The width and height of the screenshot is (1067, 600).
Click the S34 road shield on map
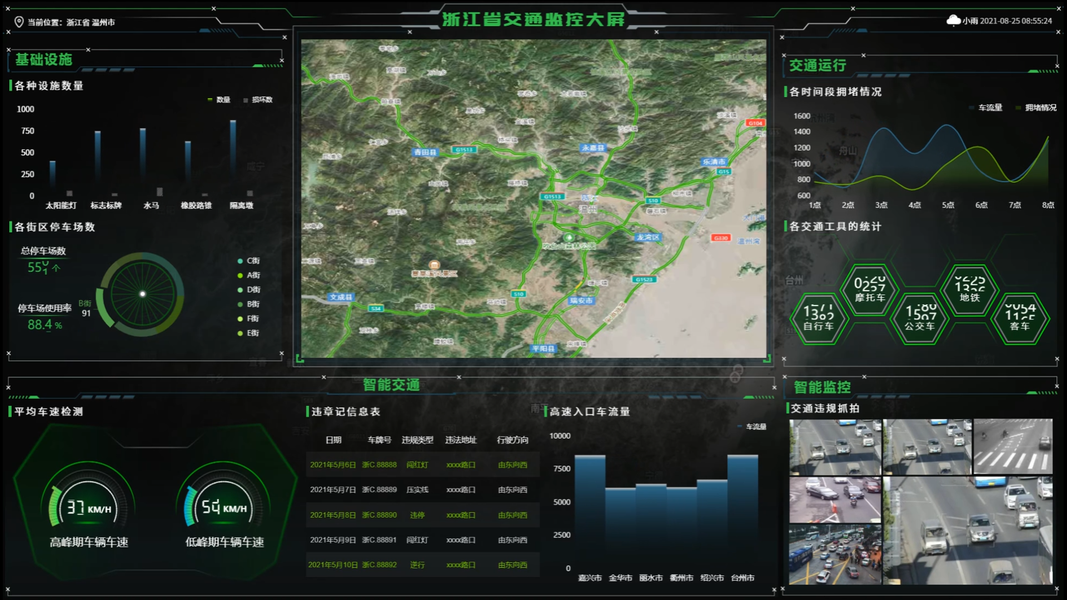click(x=376, y=309)
